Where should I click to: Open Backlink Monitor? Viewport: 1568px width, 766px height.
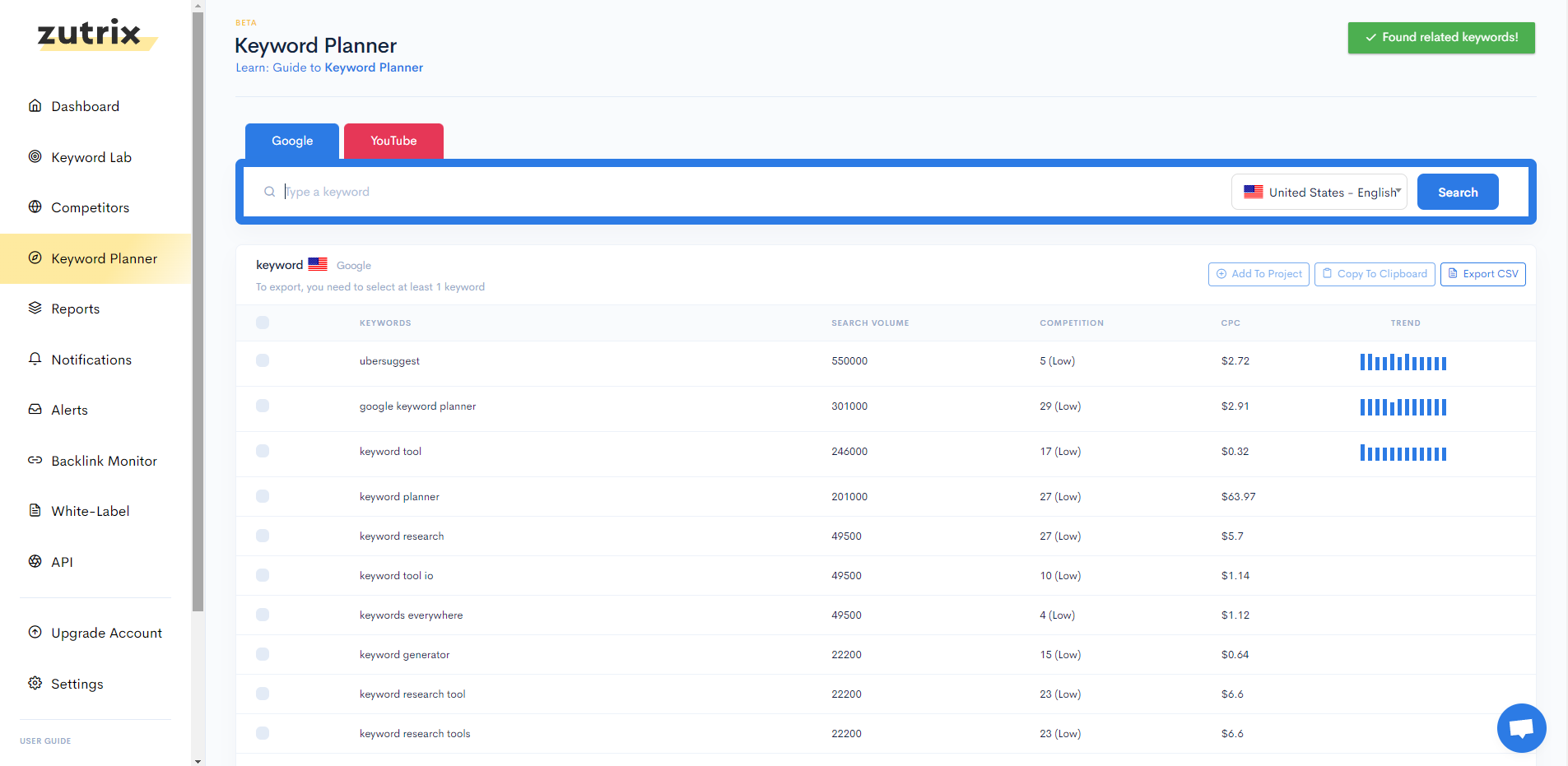tap(104, 461)
